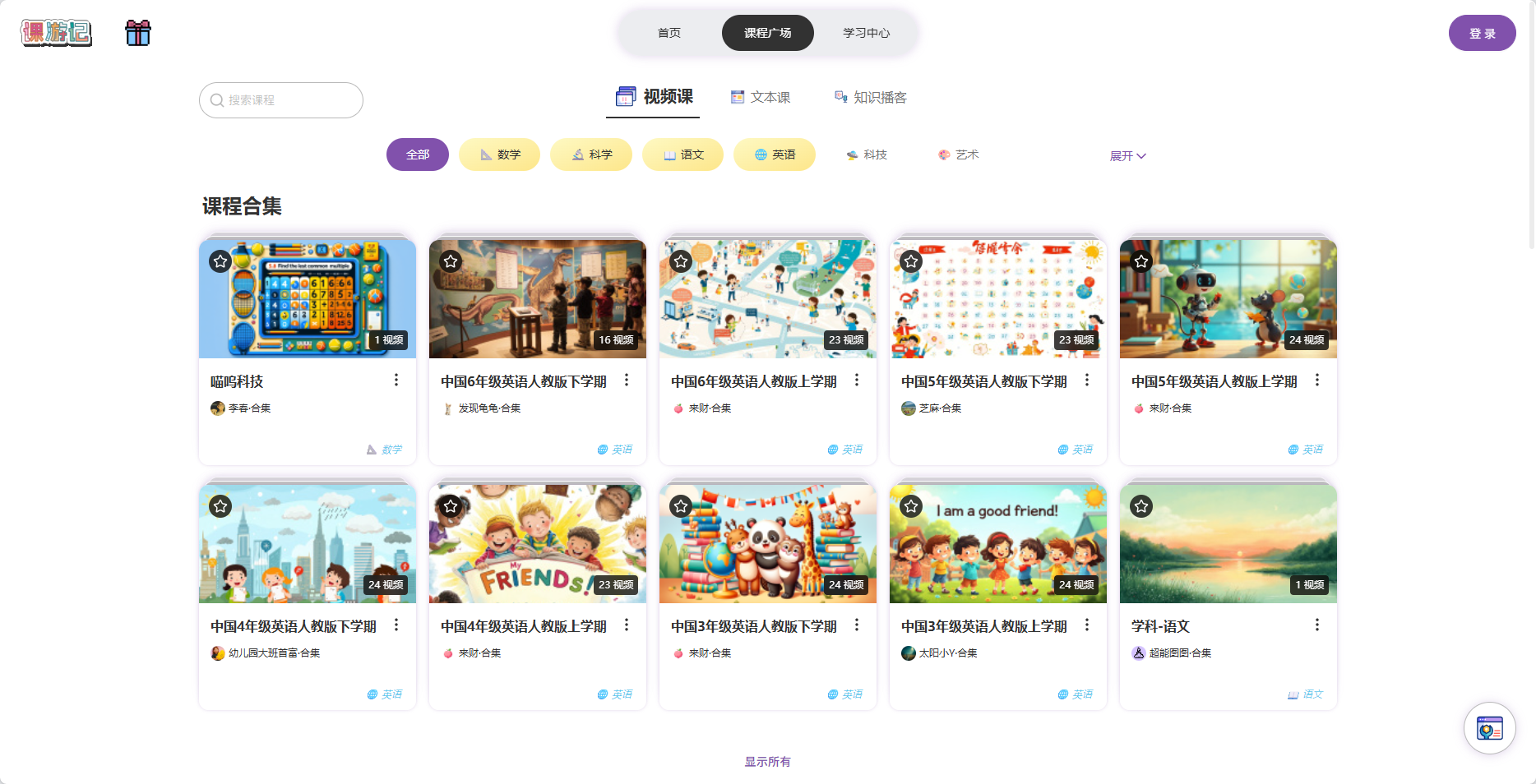
Task: Click the 显示所有 link
Action: [x=768, y=762]
